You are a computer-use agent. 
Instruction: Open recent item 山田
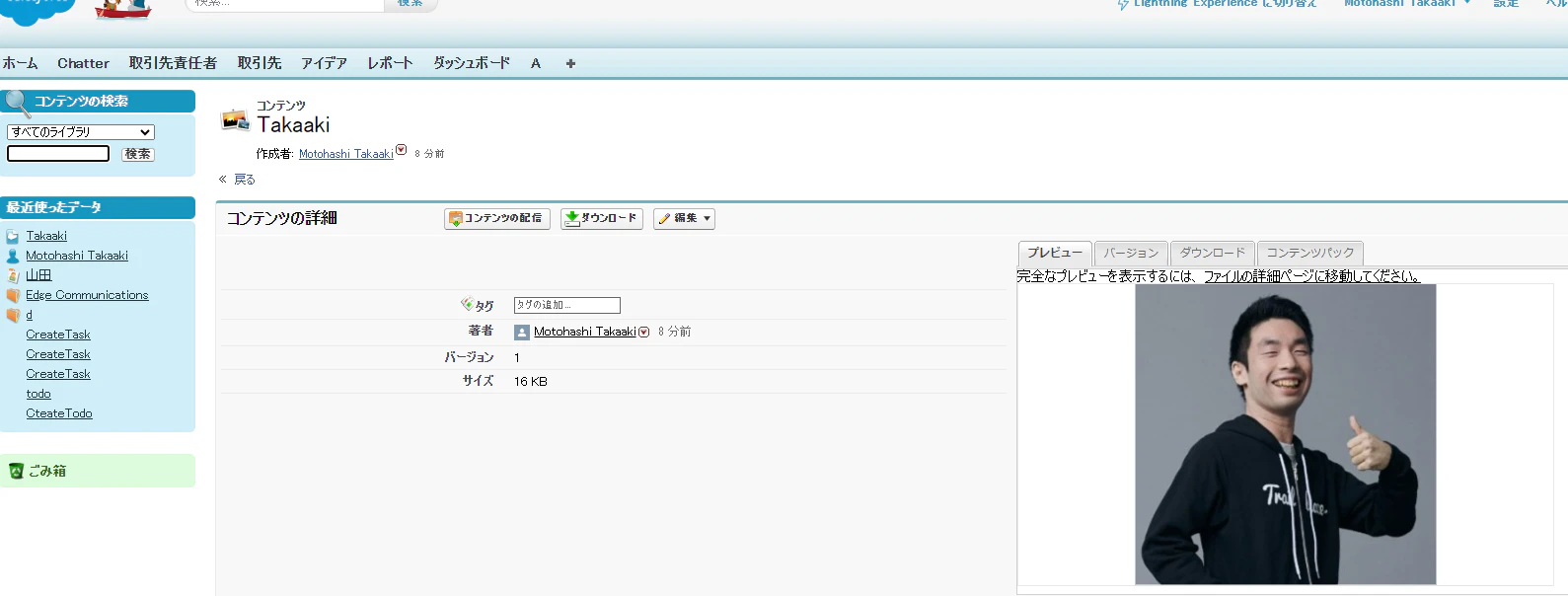(38, 275)
